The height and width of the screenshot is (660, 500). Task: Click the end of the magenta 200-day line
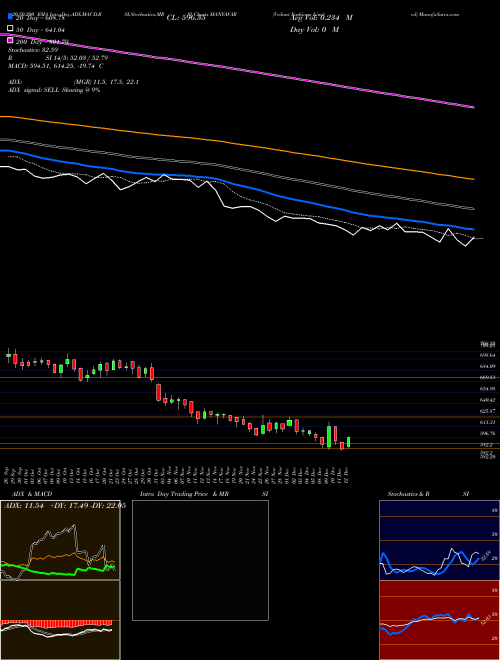(473, 107)
